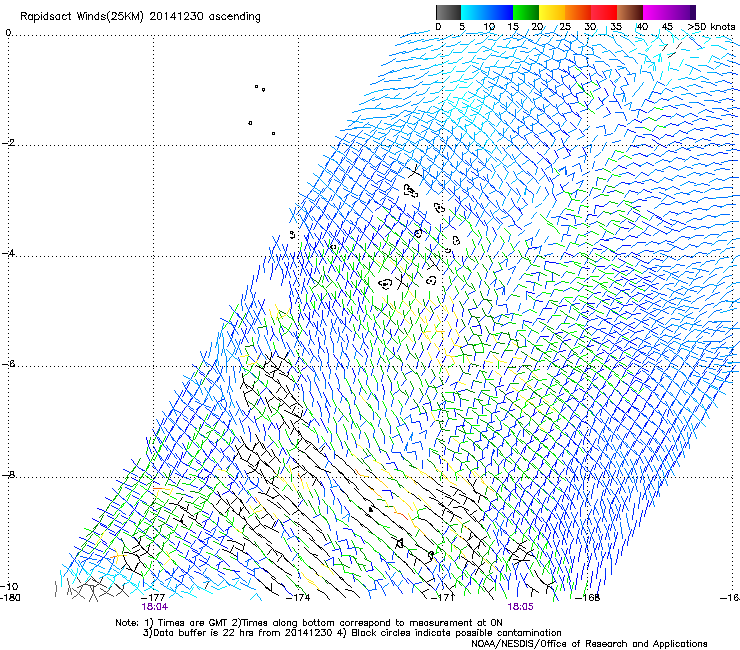The height and width of the screenshot is (650, 740).
Task: Click the '-2' latitude axis label
Action: (9, 143)
